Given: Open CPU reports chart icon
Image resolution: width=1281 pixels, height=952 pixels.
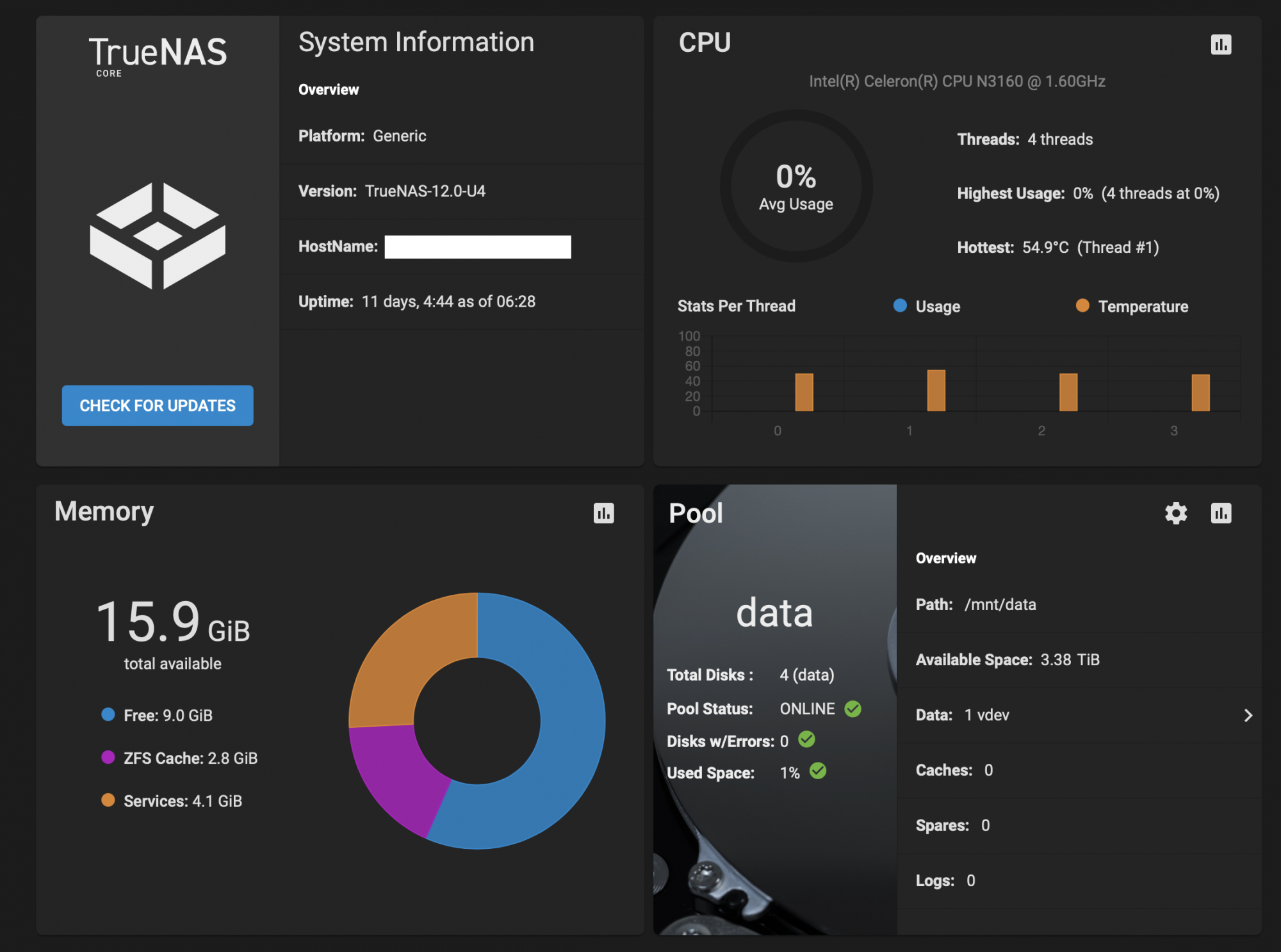Looking at the screenshot, I should [1221, 45].
